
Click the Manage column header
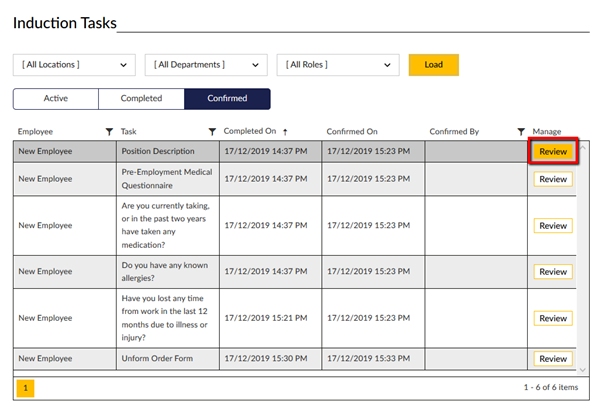pos(547,132)
